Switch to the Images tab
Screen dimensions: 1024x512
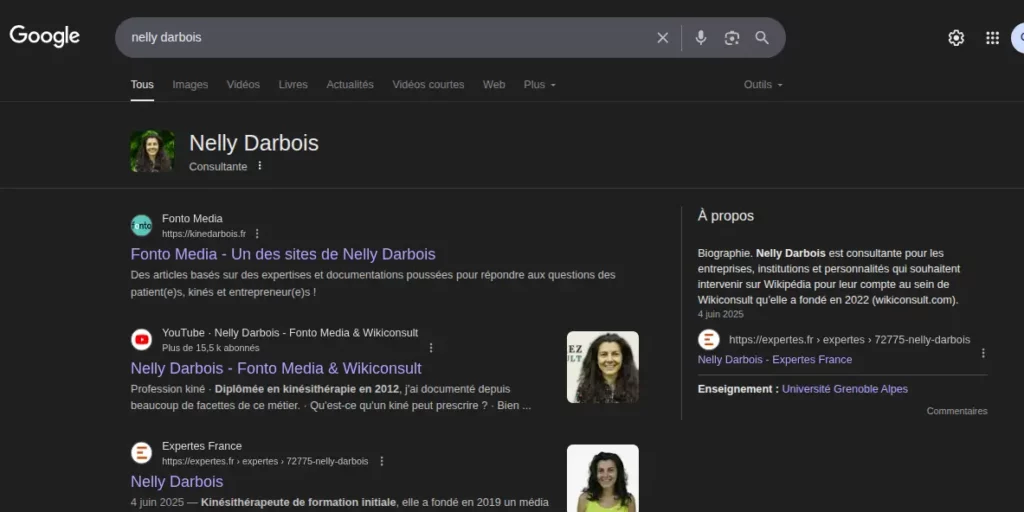click(190, 85)
